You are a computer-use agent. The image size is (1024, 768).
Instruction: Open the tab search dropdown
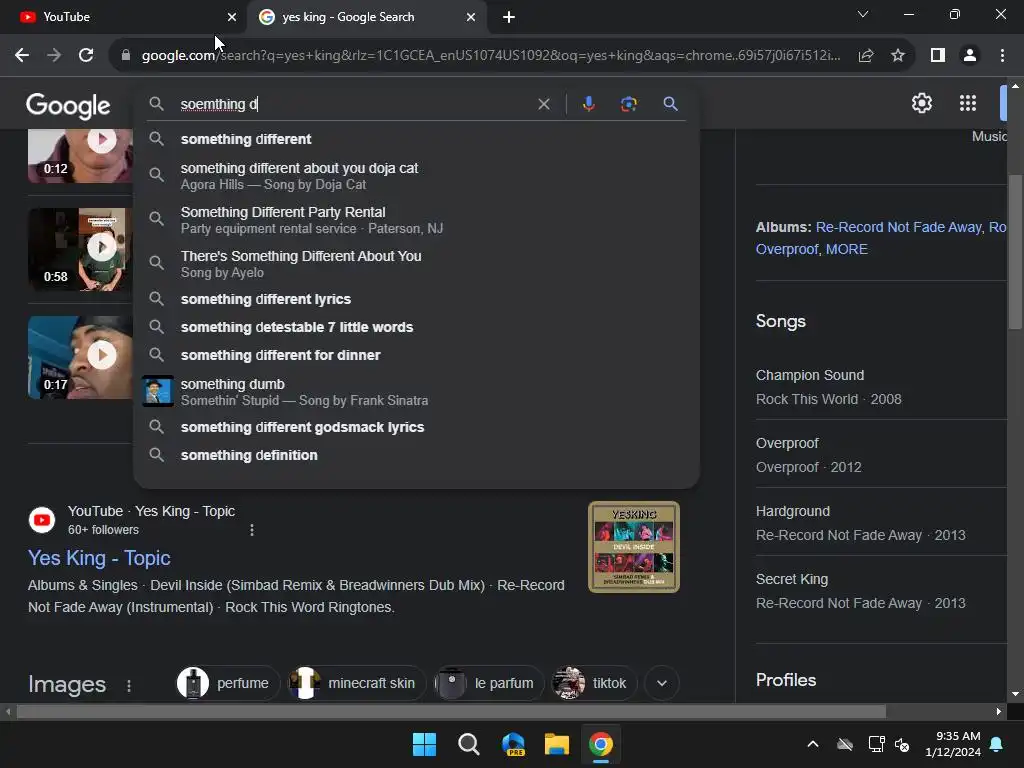pyautogui.click(x=863, y=14)
